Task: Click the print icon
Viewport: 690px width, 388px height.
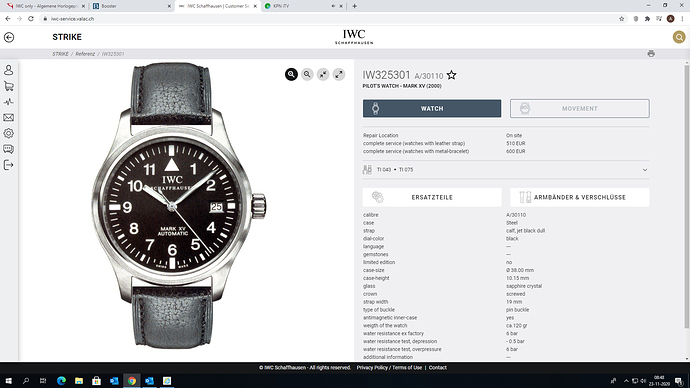Action: coord(651,54)
